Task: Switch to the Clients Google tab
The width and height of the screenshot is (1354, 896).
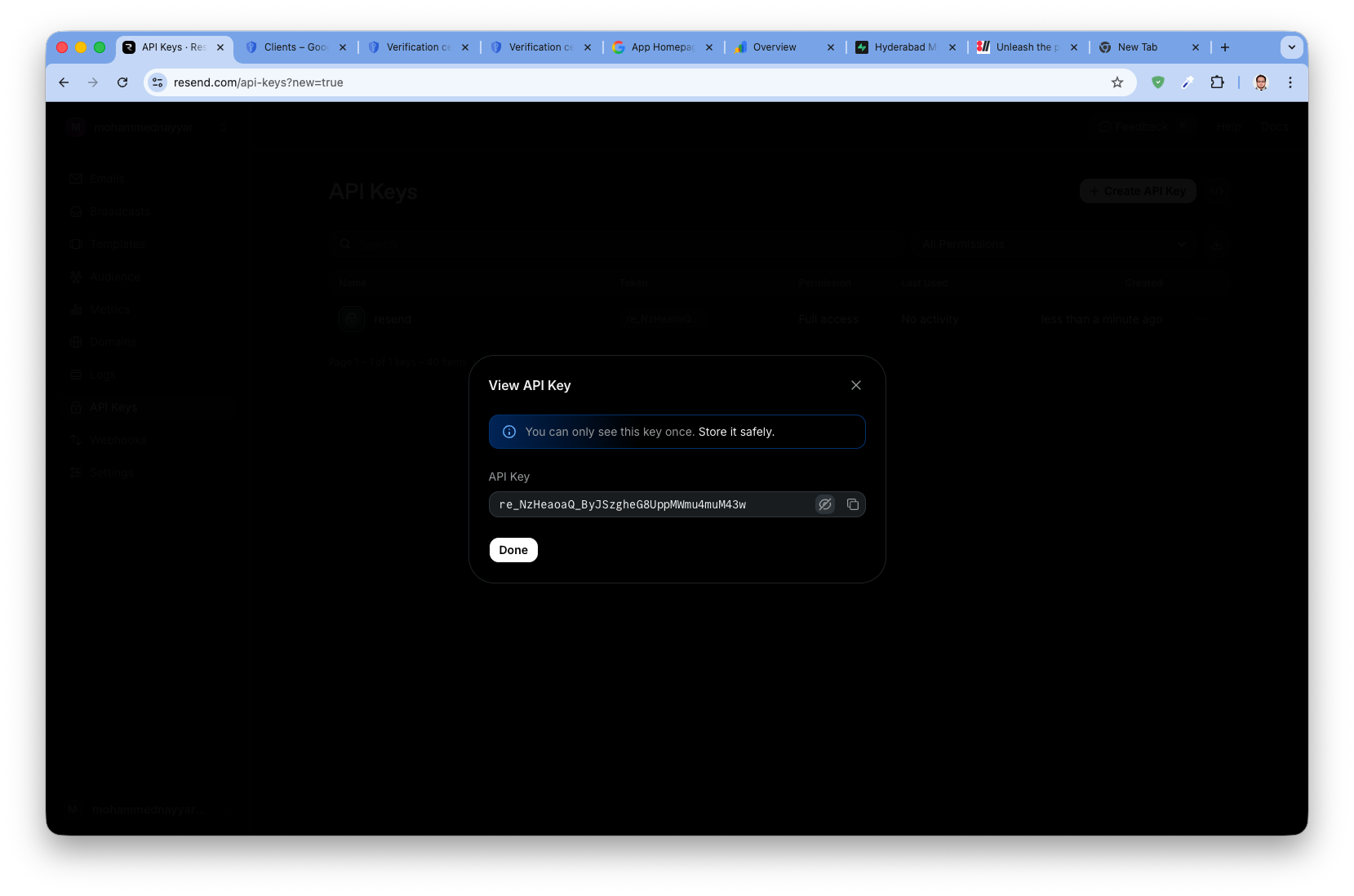Action: 294,47
